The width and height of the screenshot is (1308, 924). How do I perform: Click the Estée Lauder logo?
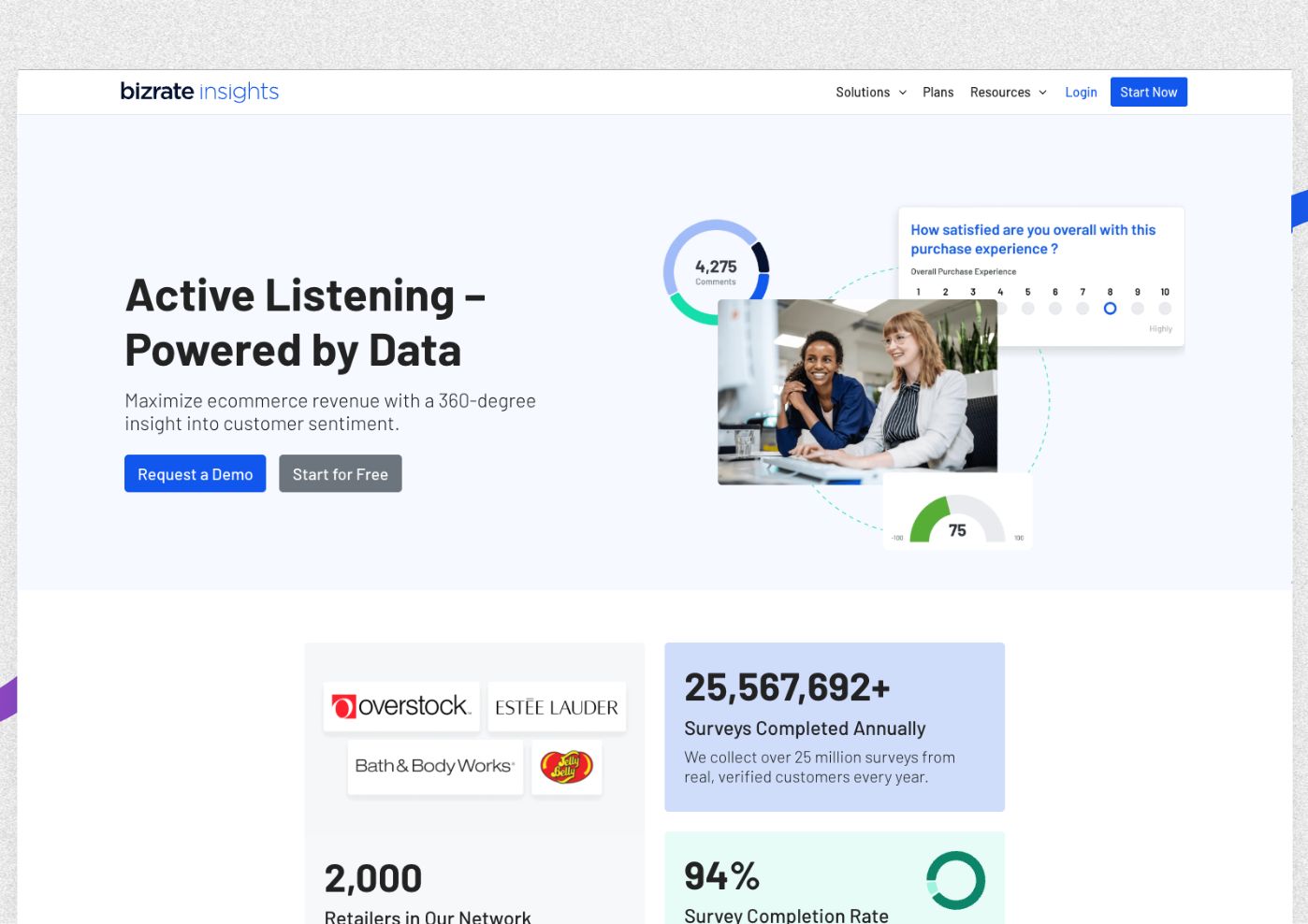557,708
